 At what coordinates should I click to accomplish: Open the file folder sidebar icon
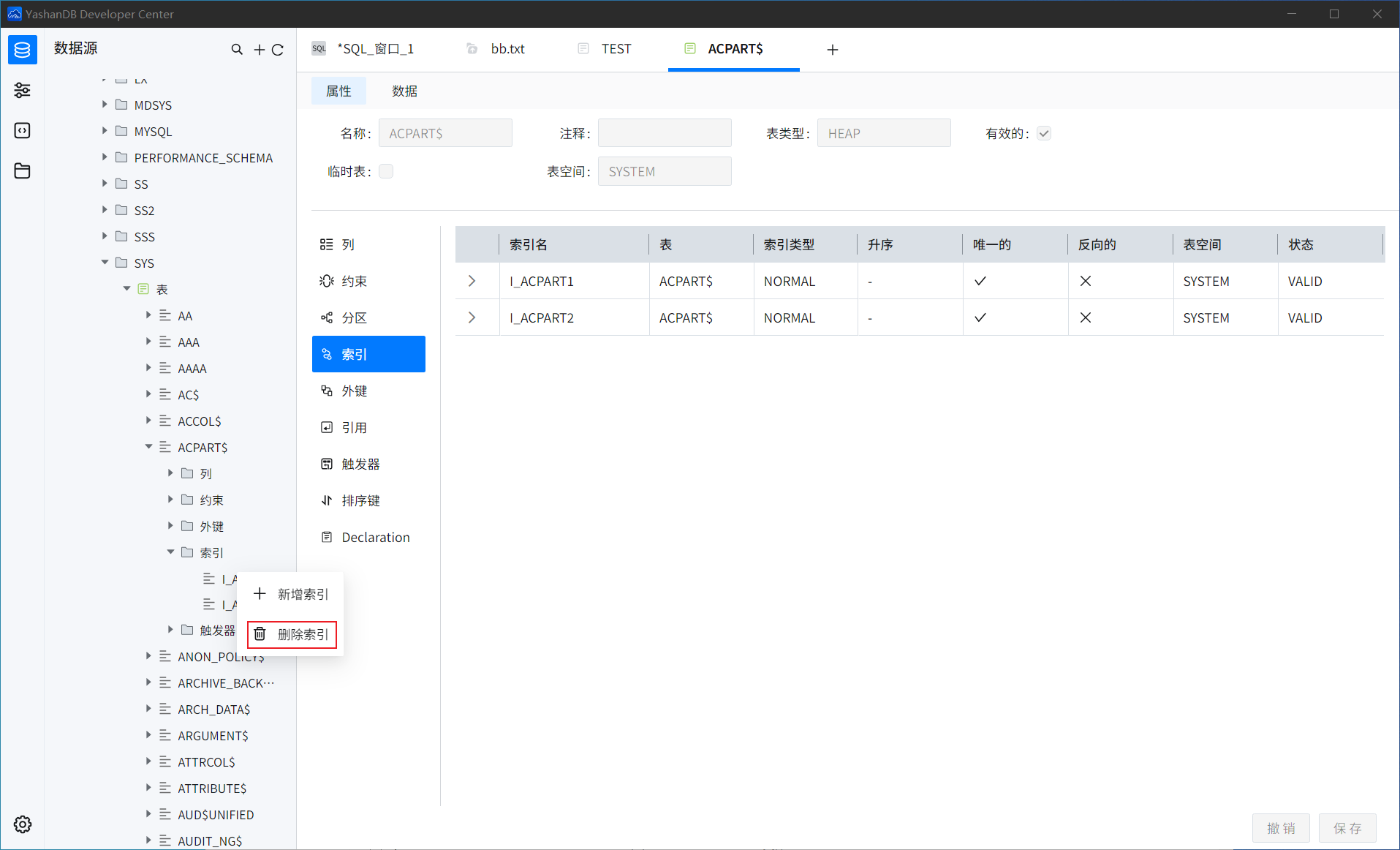coord(22,171)
